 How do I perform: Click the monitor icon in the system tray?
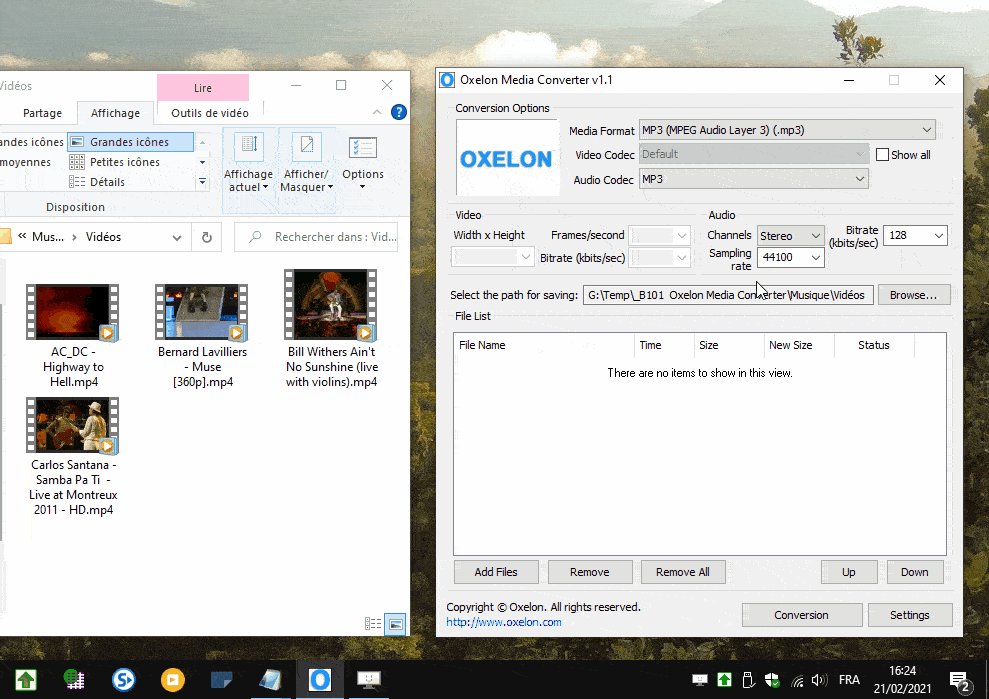(699, 680)
